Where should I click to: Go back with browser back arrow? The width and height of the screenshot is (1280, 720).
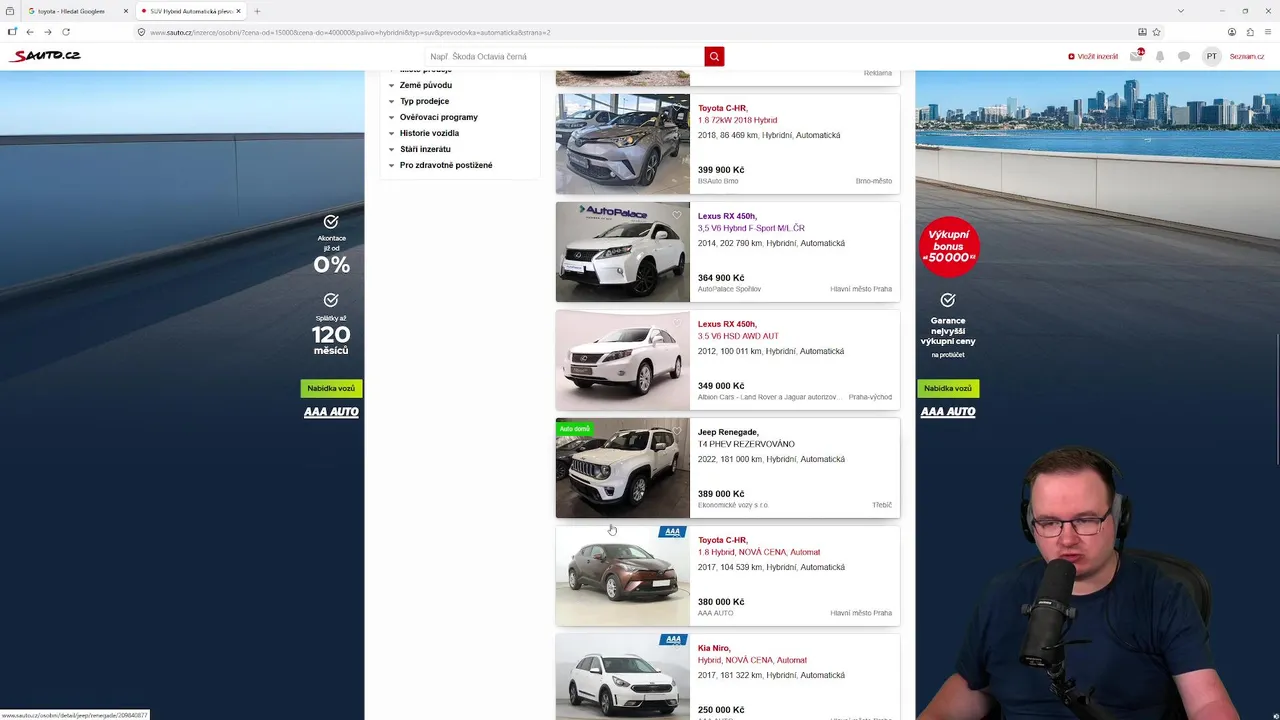pyautogui.click(x=30, y=32)
